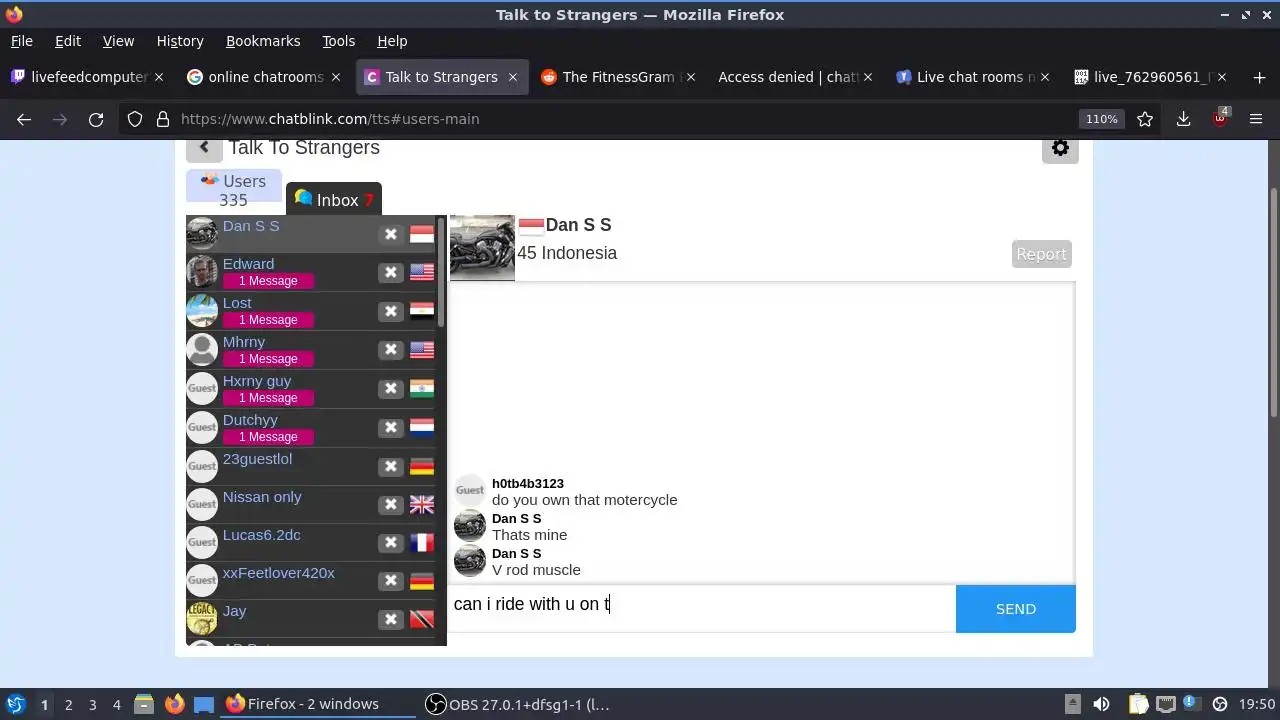Open uBlock Origin extension
This screenshot has width=1280, height=720.
[1220, 118]
